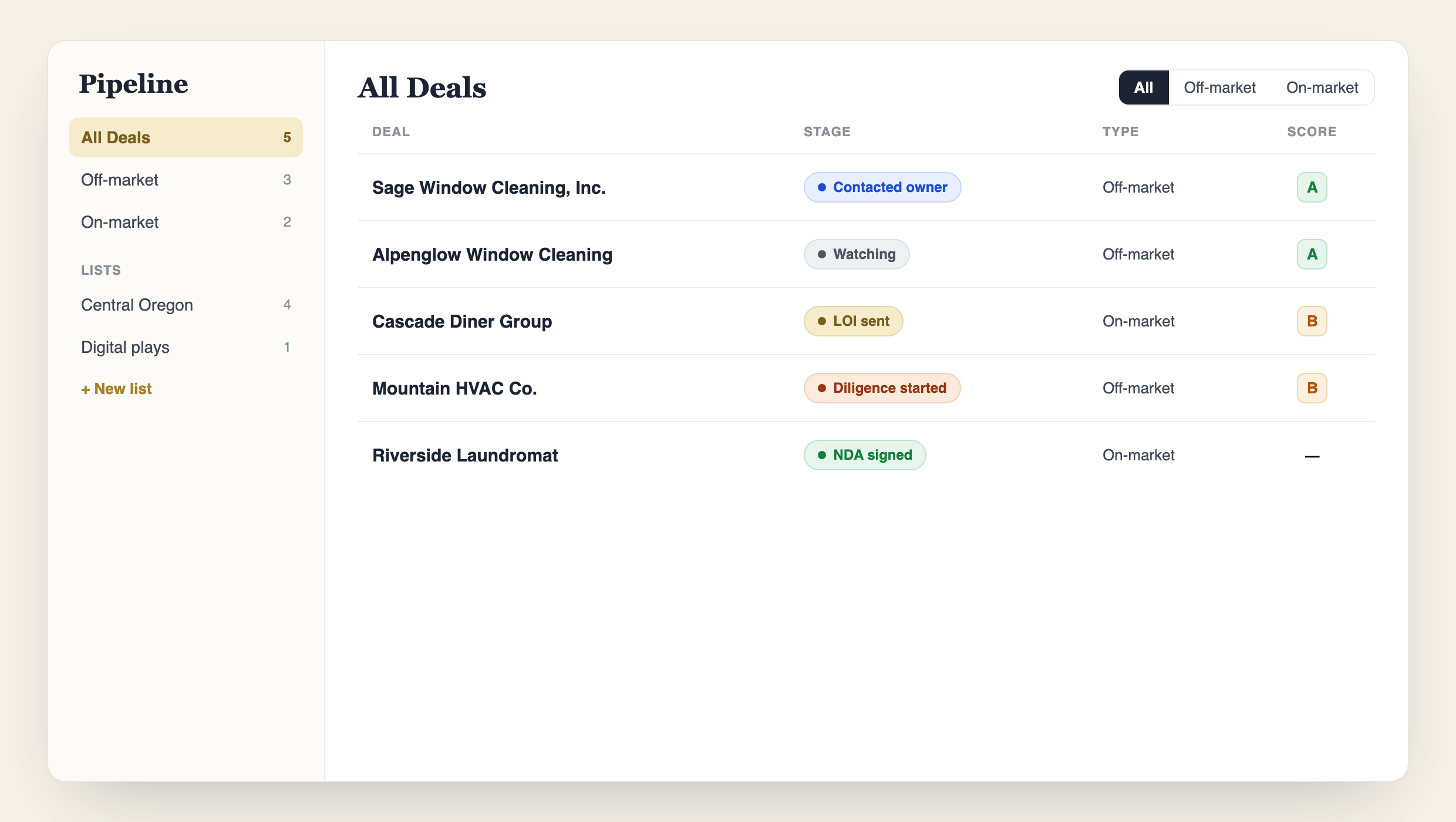The height and width of the screenshot is (822, 1456).
Task: Open the Riverside Laundromat deal
Action: [x=465, y=455]
